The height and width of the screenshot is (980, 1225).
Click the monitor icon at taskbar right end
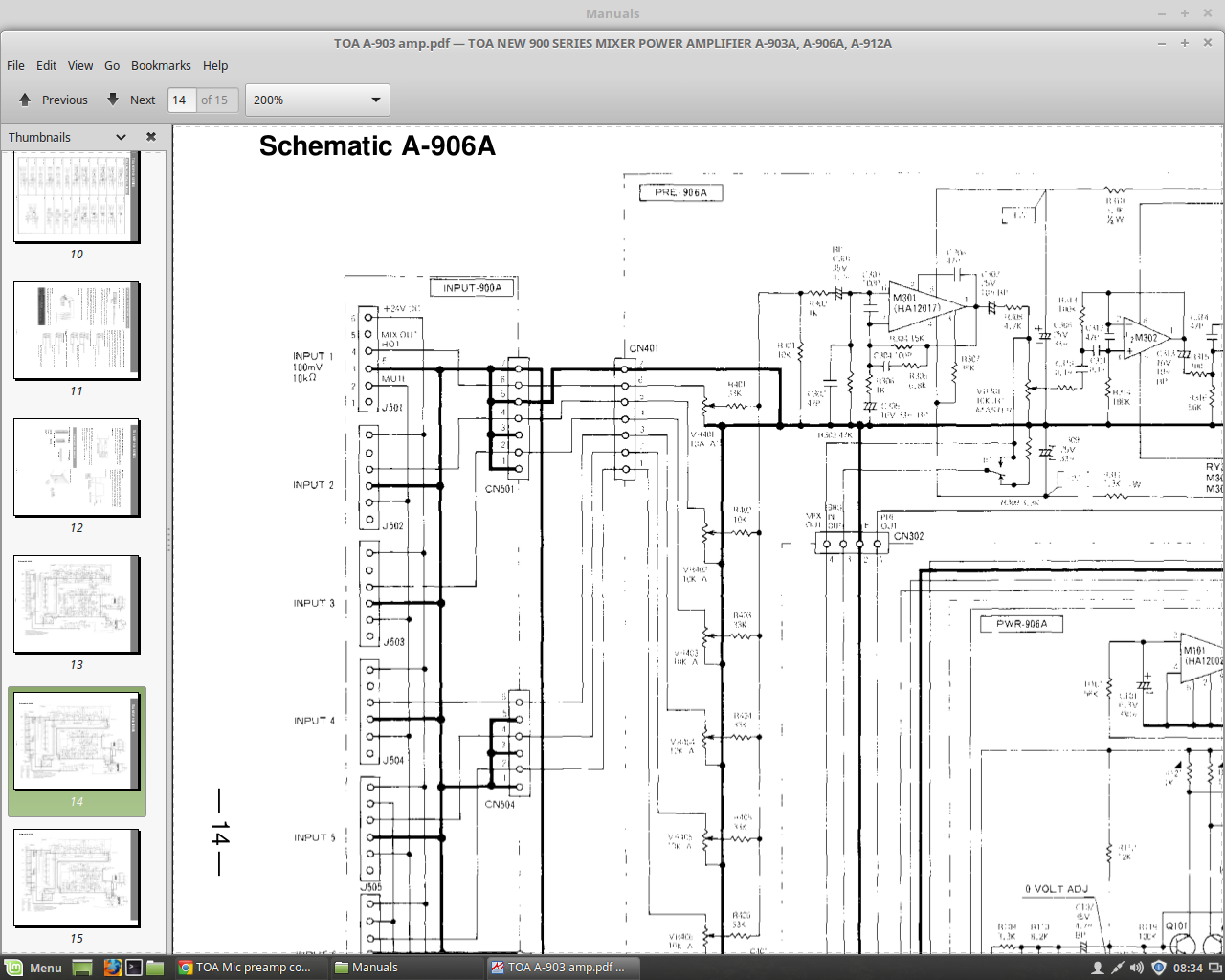coord(1214,968)
